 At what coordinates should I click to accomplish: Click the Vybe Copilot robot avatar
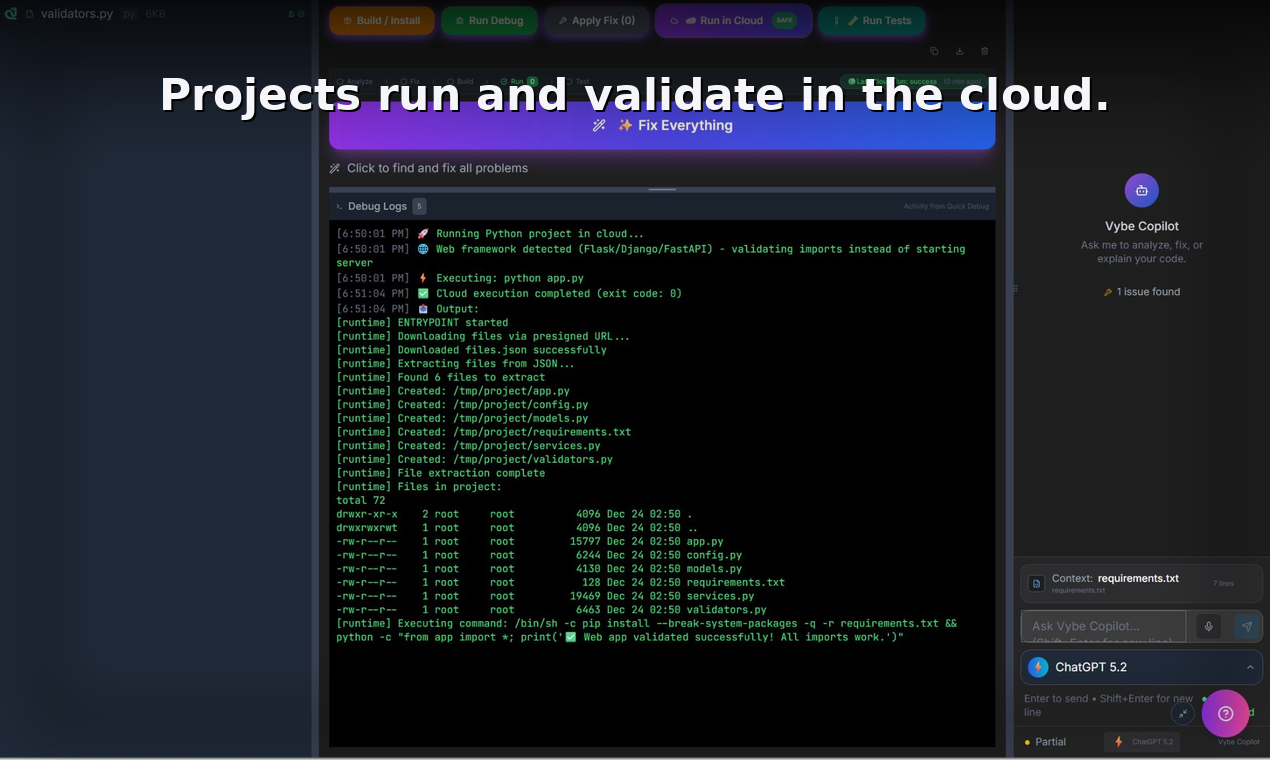[x=1142, y=190]
